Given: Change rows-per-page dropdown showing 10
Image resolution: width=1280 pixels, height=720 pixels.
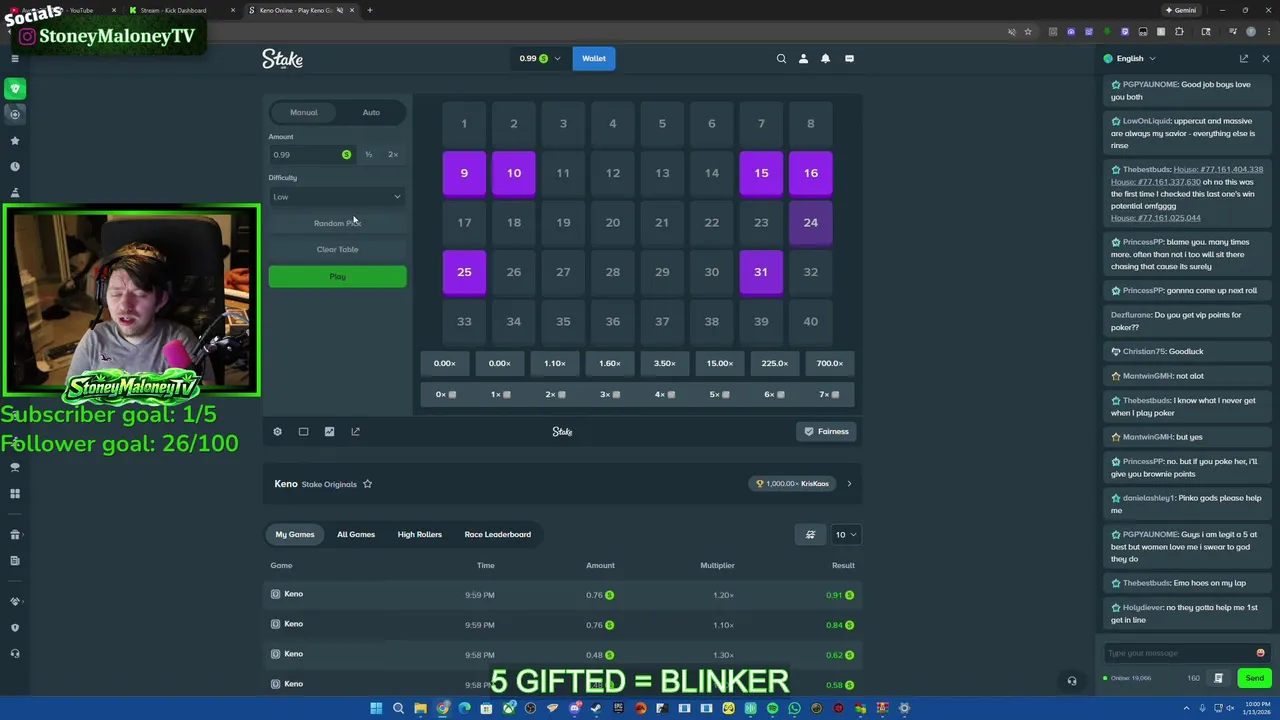Looking at the screenshot, I should (x=846, y=535).
